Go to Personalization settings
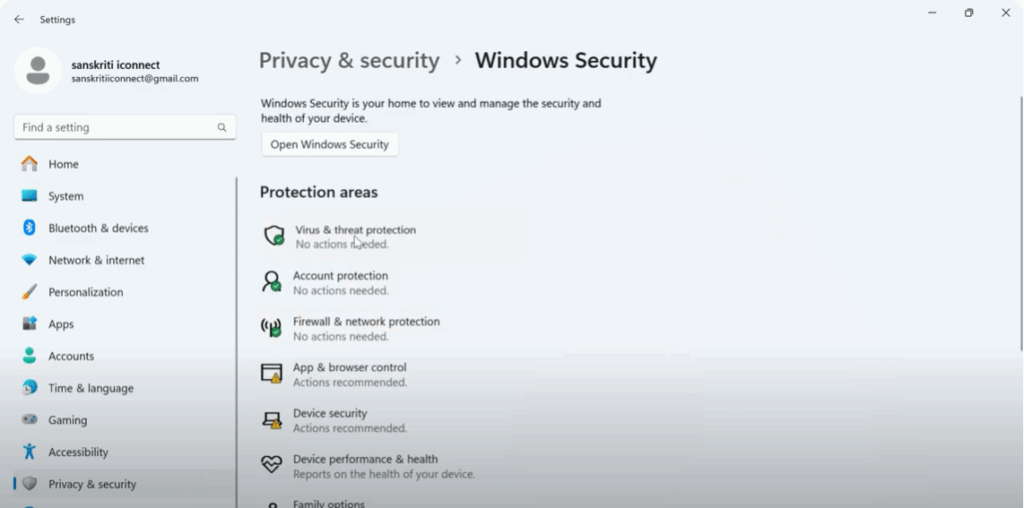Screen dimensions: 1024x508 tap(86, 292)
